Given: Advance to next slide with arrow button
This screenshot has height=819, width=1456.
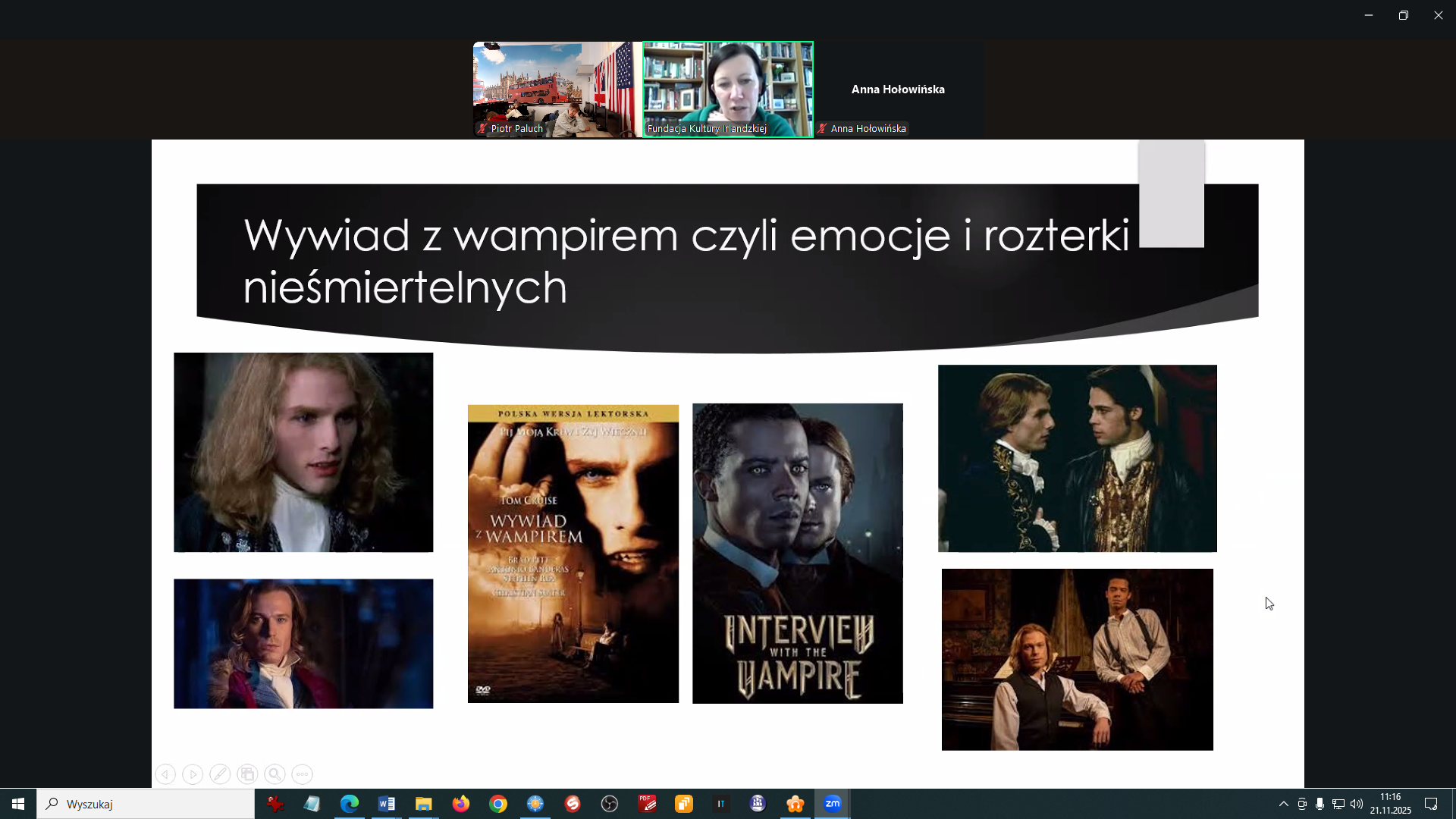Looking at the screenshot, I should (193, 774).
